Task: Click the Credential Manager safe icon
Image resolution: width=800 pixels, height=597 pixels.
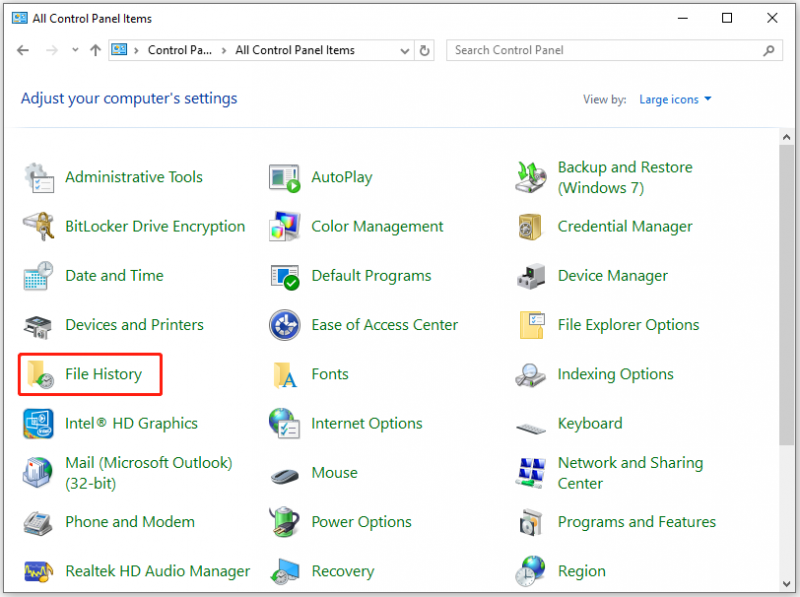Action: 531,227
